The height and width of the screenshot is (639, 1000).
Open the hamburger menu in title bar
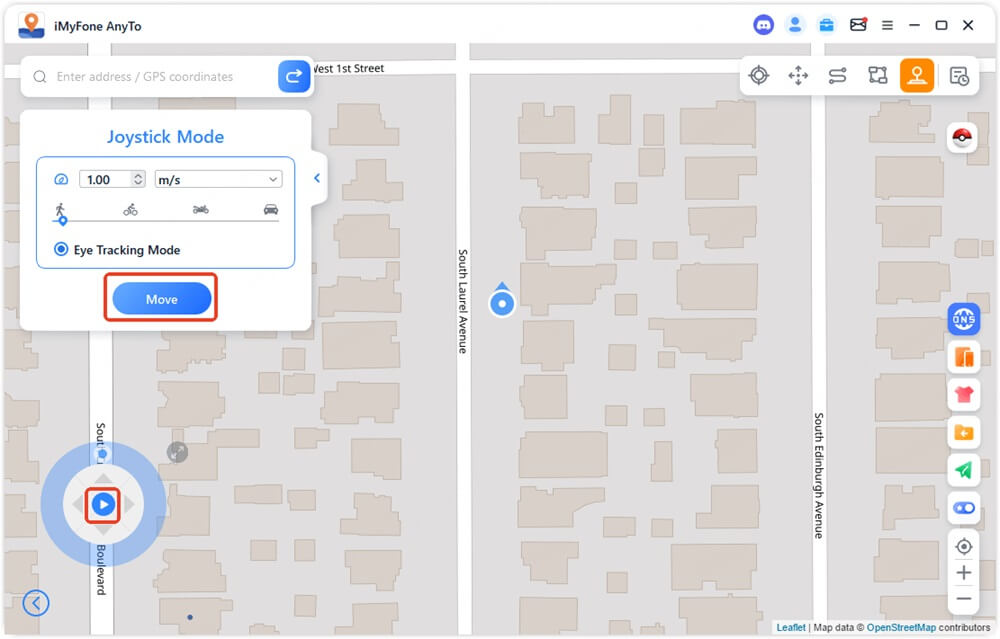click(x=887, y=26)
